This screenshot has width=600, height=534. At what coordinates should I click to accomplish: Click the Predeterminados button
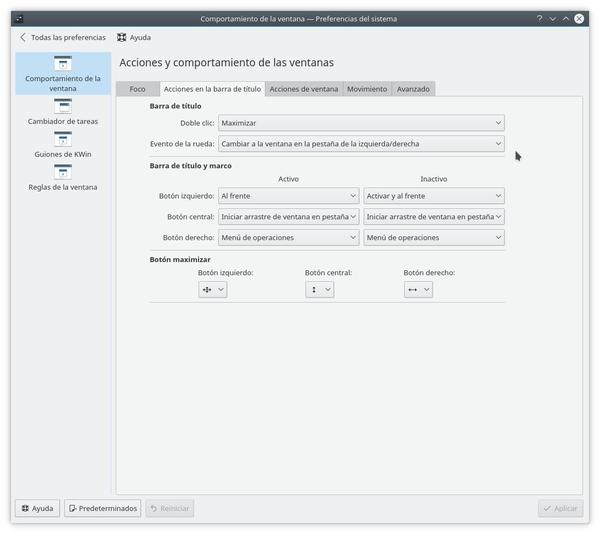pos(103,508)
